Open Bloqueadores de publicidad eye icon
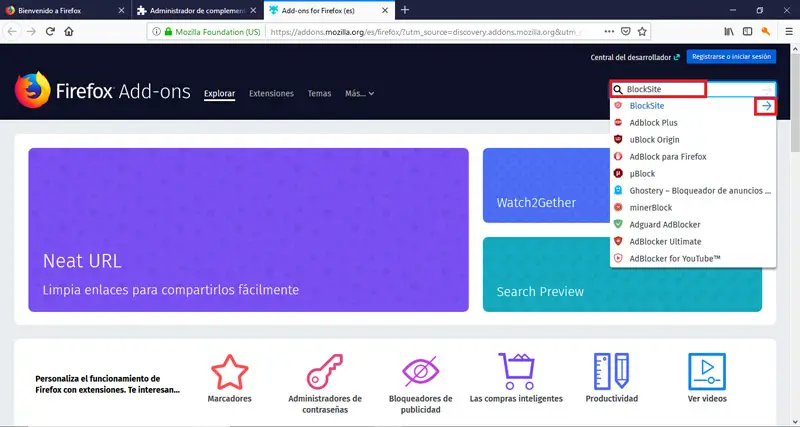The image size is (800, 427). [x=420, y=372]
